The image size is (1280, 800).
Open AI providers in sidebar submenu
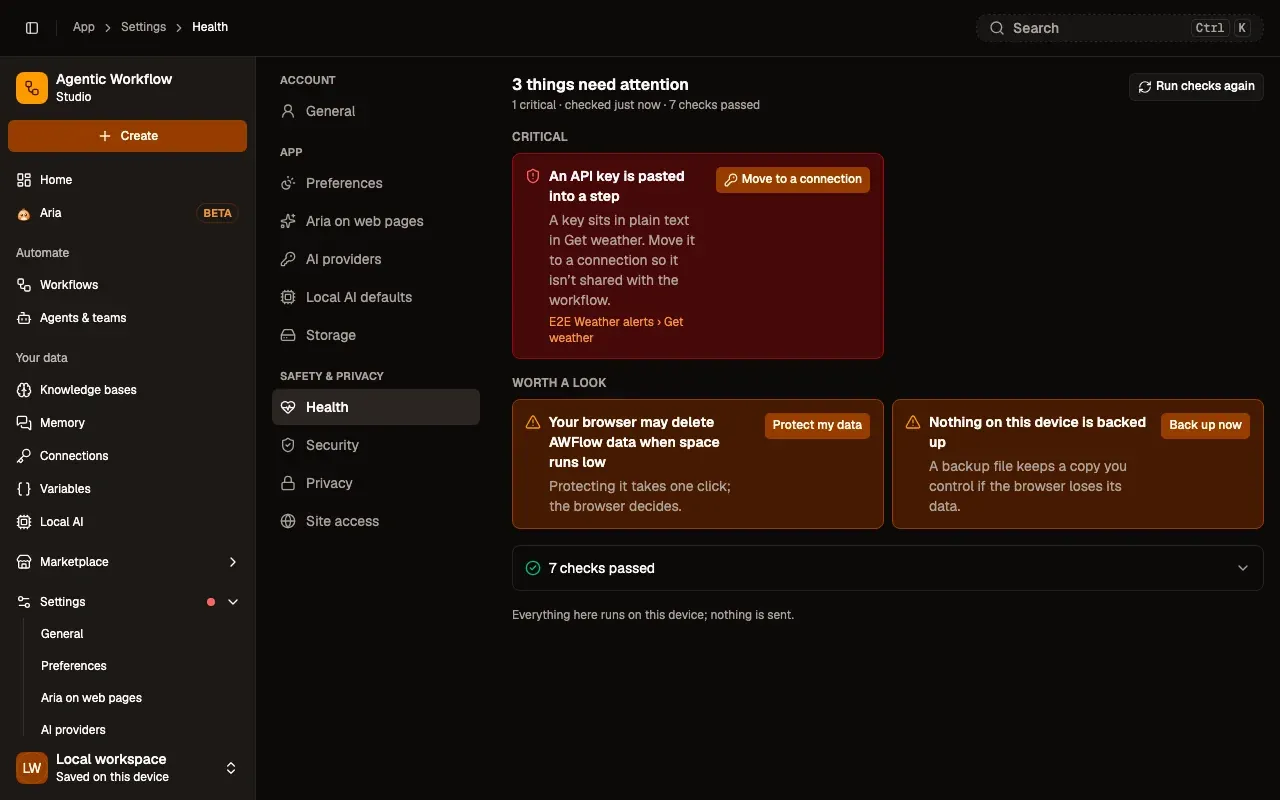73,730
